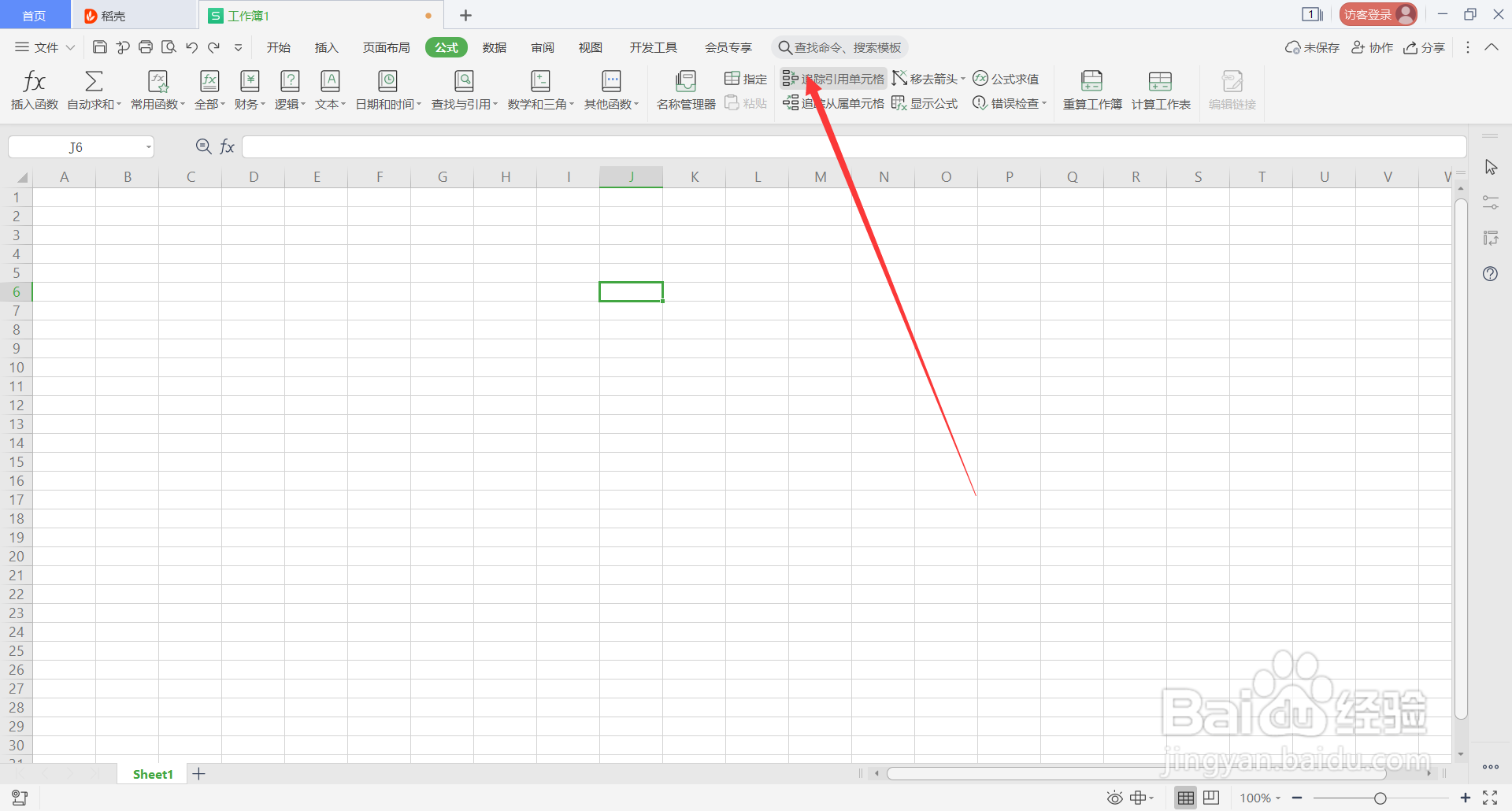Open the 页面布局 (Page Layout) tab
1512x811 pixels.
tap(386, 47)
